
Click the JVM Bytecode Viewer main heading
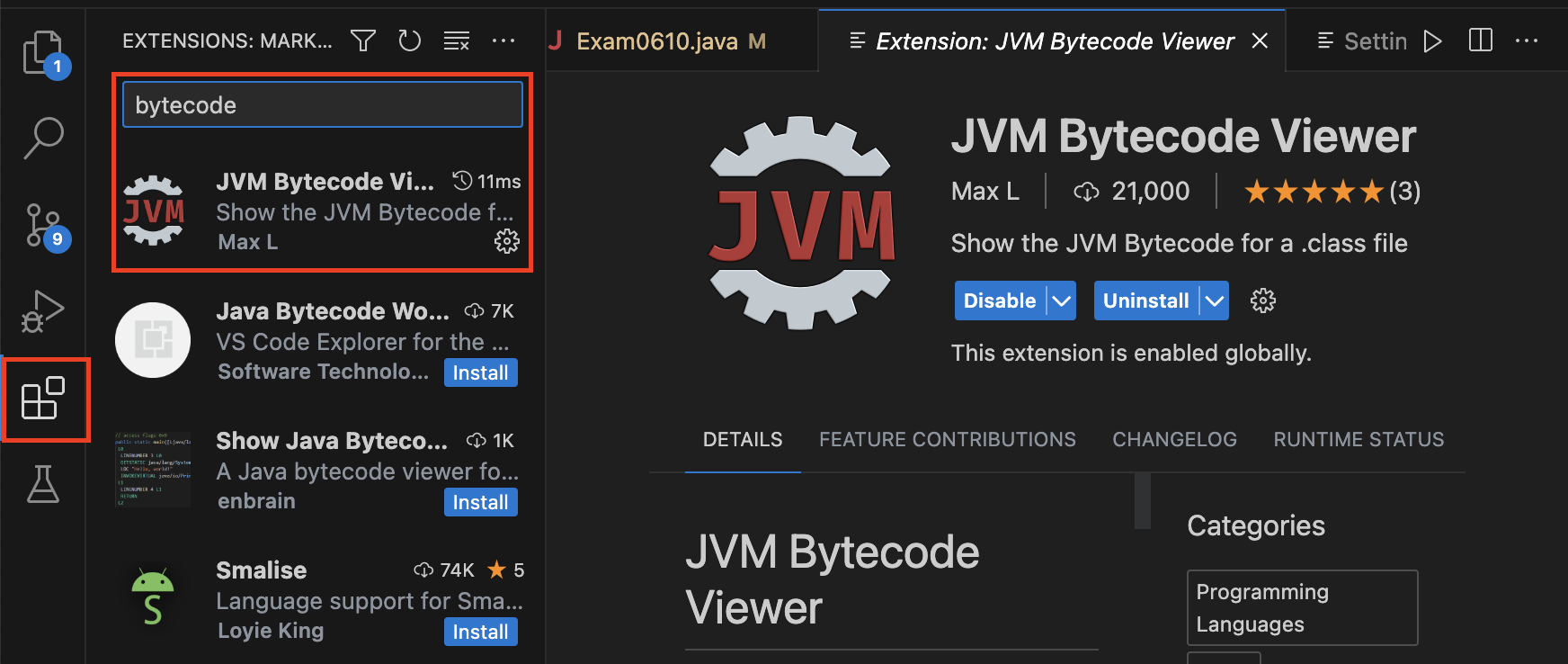[x=1183, y=137]
